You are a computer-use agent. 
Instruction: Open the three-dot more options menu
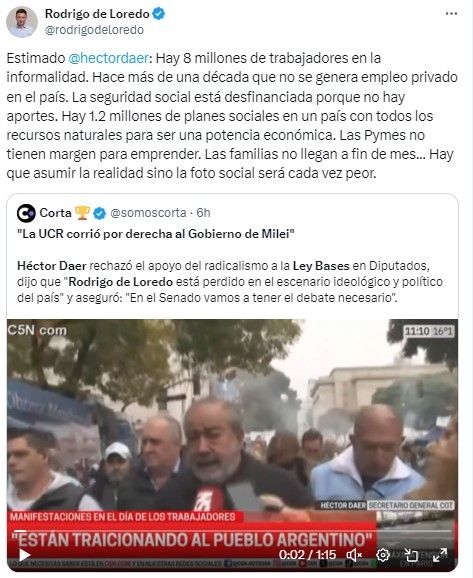coord(451,14)
